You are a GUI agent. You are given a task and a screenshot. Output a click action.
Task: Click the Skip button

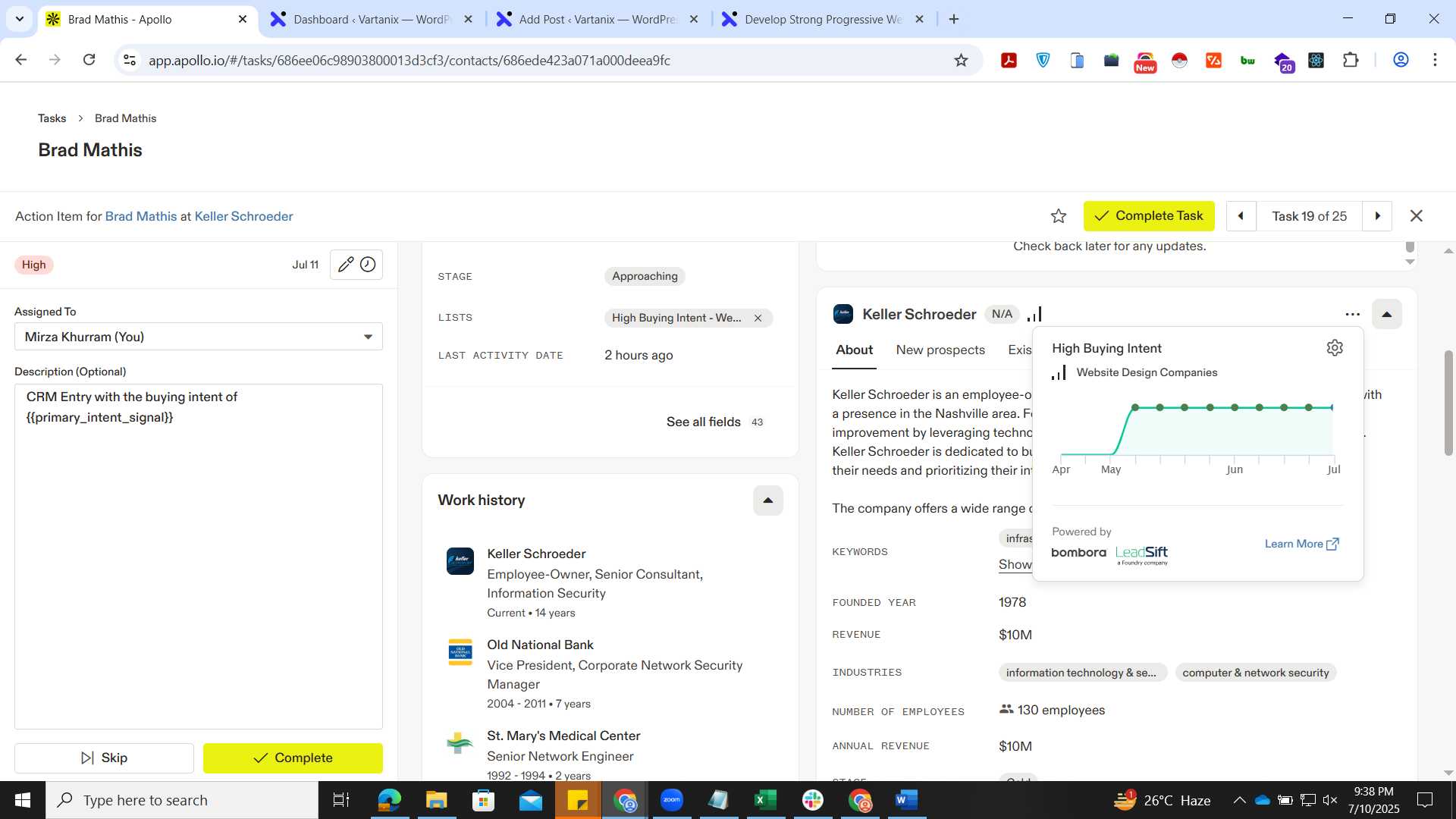[104, 758]
